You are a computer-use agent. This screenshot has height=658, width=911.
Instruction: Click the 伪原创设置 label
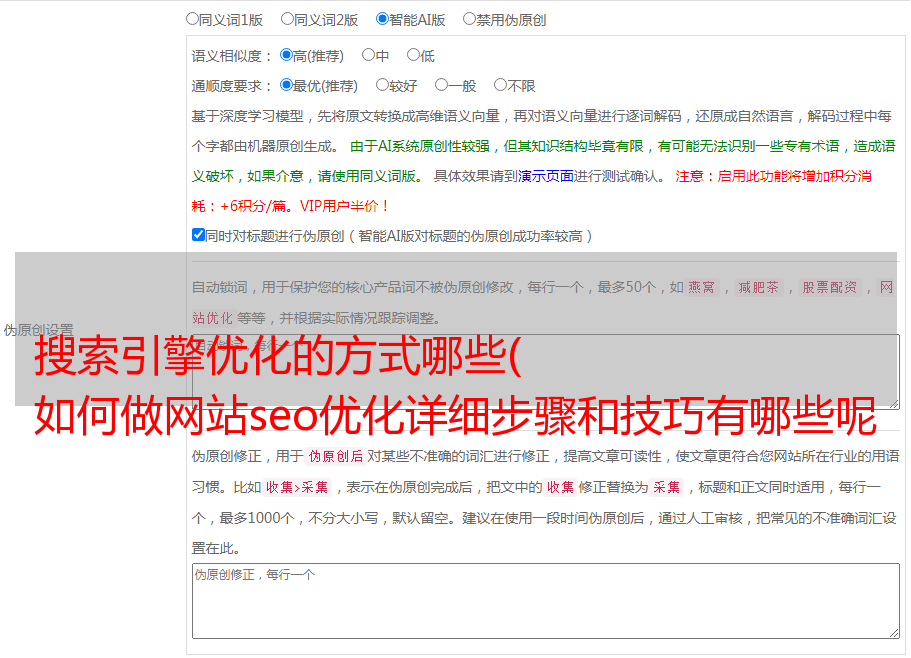(x=38, y=330)
